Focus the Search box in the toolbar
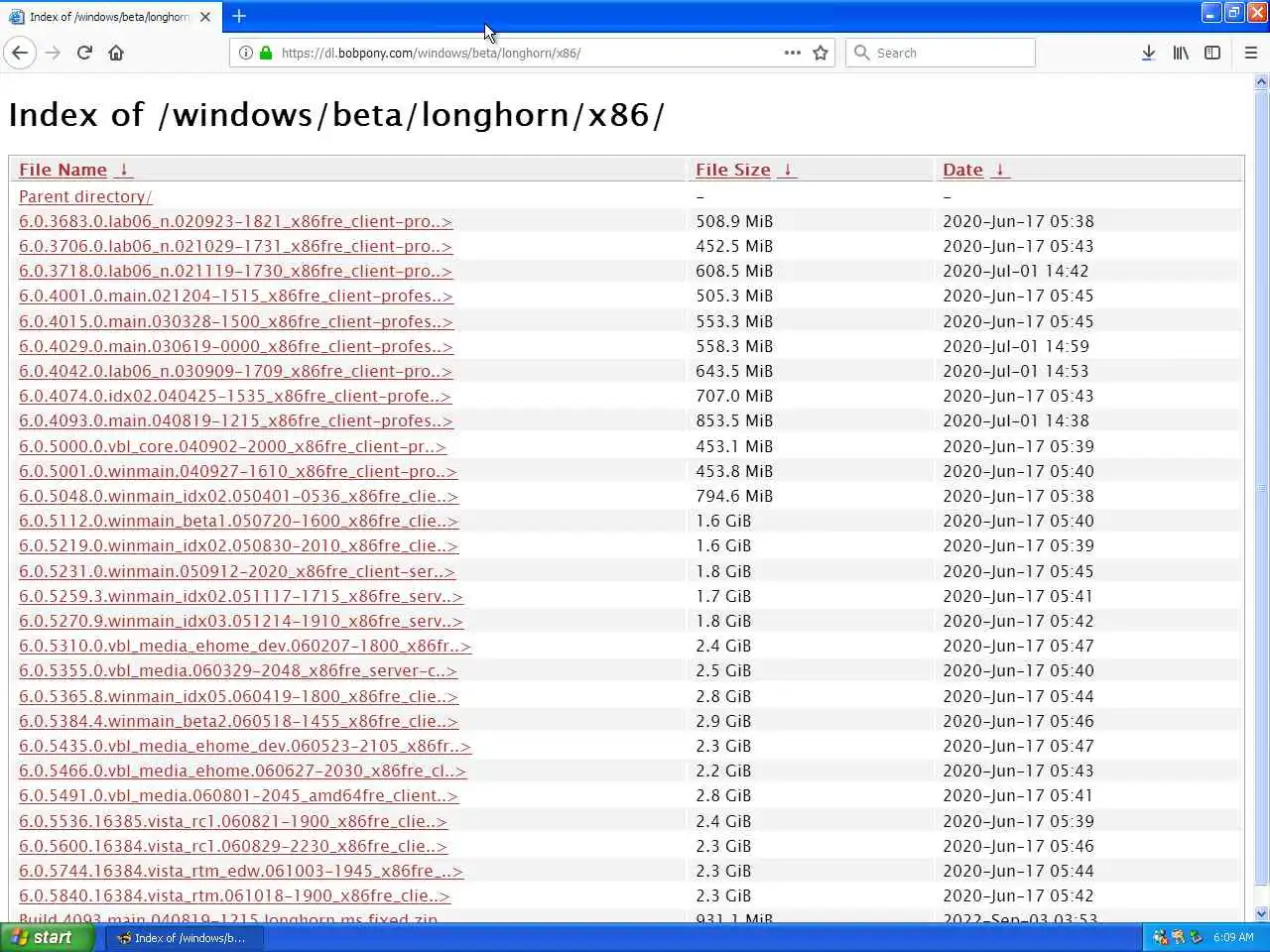The height and width of the screenshot is (952, 1270). [x=941, y=53]
